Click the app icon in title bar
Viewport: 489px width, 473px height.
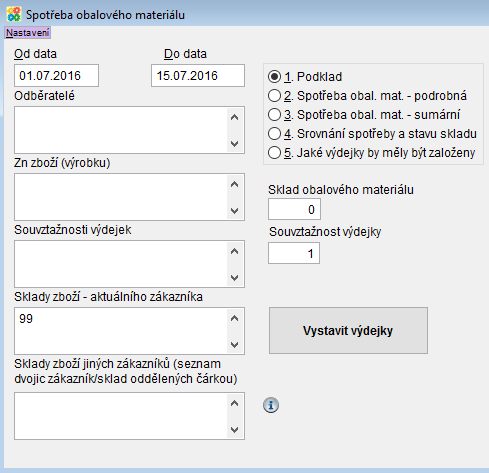pyautogui.click(x=14, y=14)
